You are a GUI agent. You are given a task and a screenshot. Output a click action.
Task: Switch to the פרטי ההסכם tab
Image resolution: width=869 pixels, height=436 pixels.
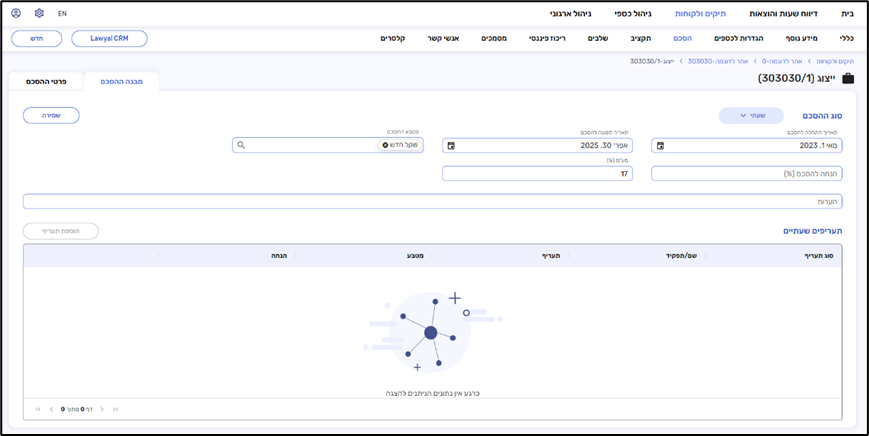[x=45, y=81]
